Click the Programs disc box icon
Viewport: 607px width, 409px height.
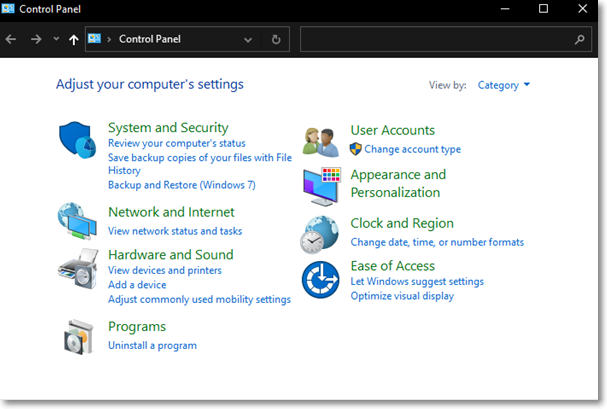point(76,337)
